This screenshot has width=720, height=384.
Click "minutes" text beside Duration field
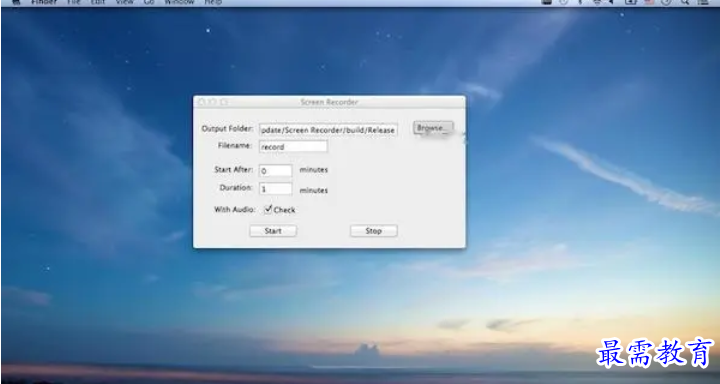click(314, 190)
